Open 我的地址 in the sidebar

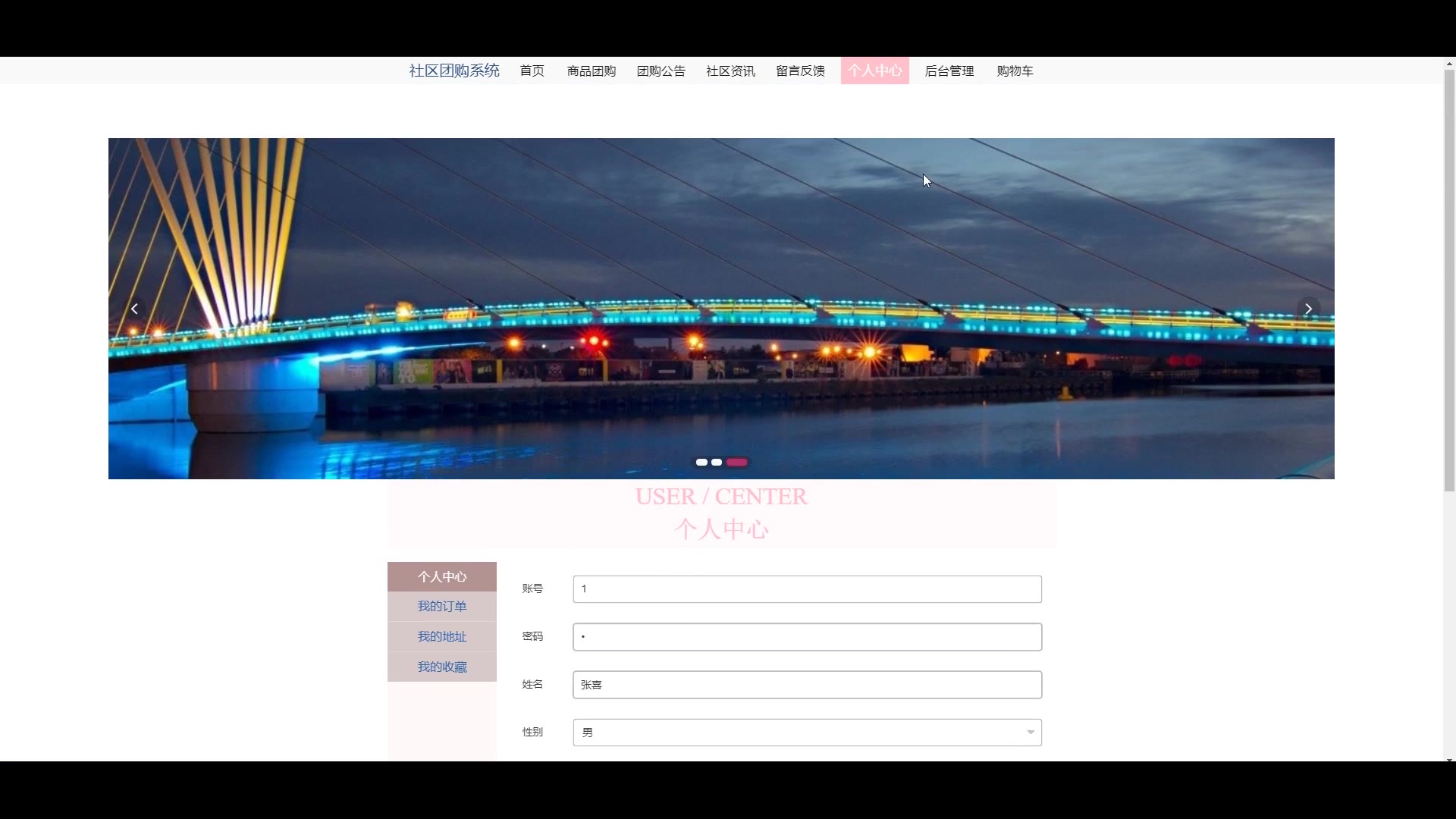click(x=442, y=636)
